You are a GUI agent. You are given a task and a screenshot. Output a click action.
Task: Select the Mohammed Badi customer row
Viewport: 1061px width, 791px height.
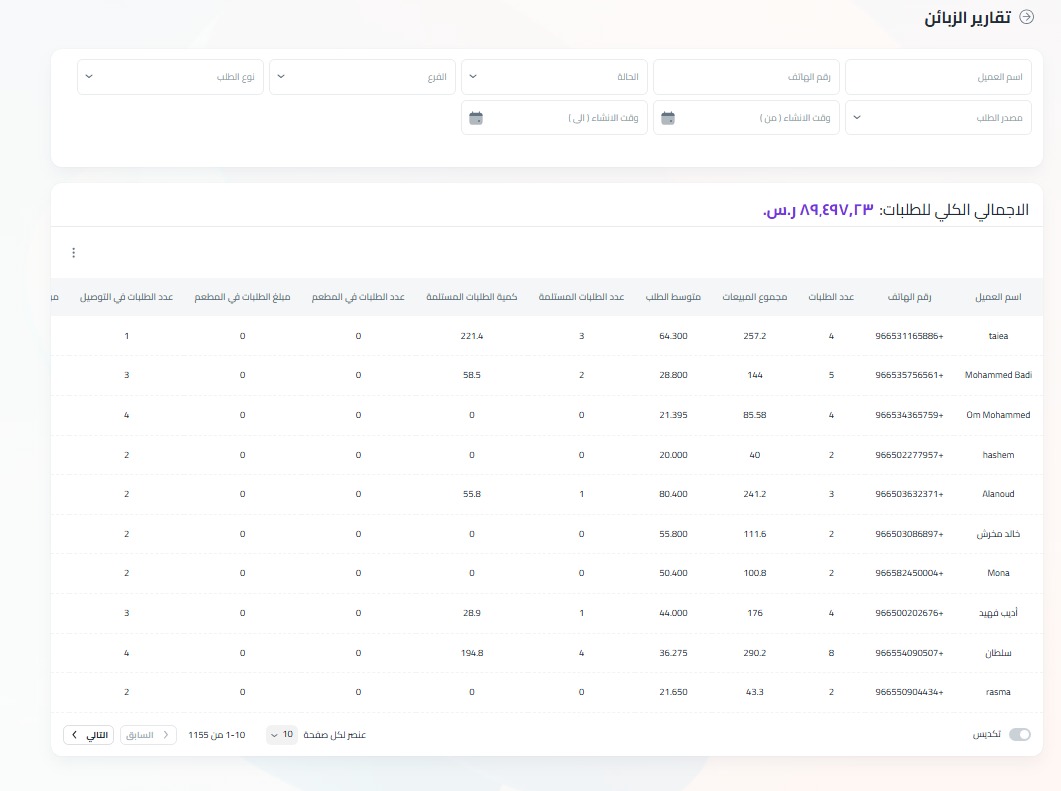[997, 375]
